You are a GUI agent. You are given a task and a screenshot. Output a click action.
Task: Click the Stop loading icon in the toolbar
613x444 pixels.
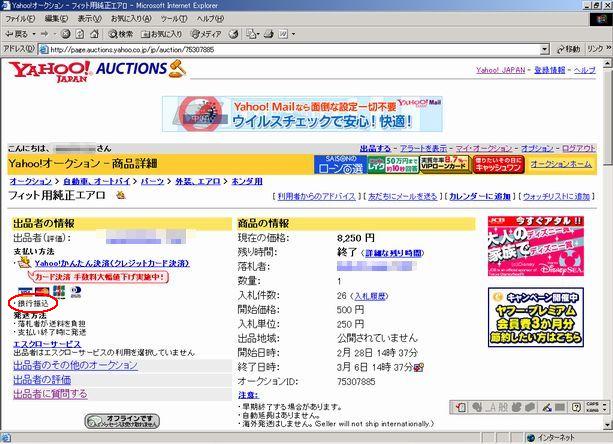65,34
